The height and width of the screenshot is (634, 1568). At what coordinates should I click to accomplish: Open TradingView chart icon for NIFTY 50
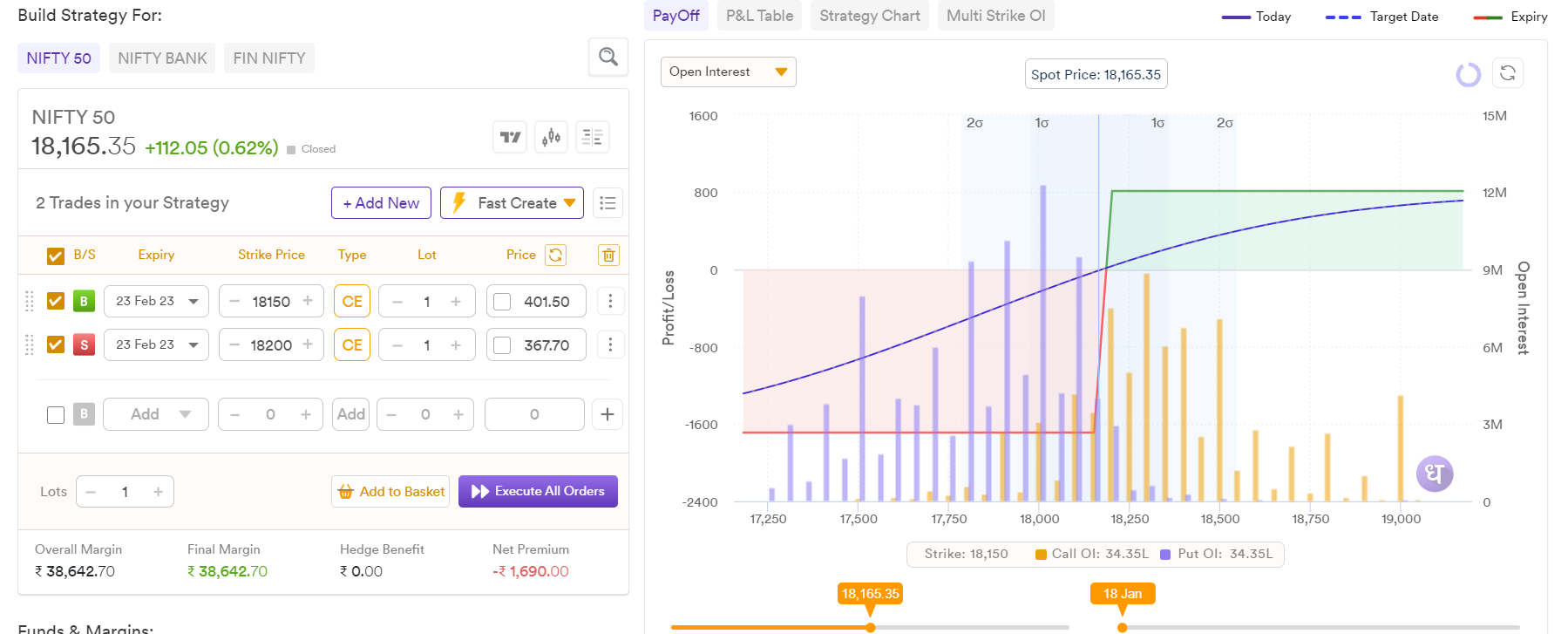pyautogui.click(x=510, y=137)
